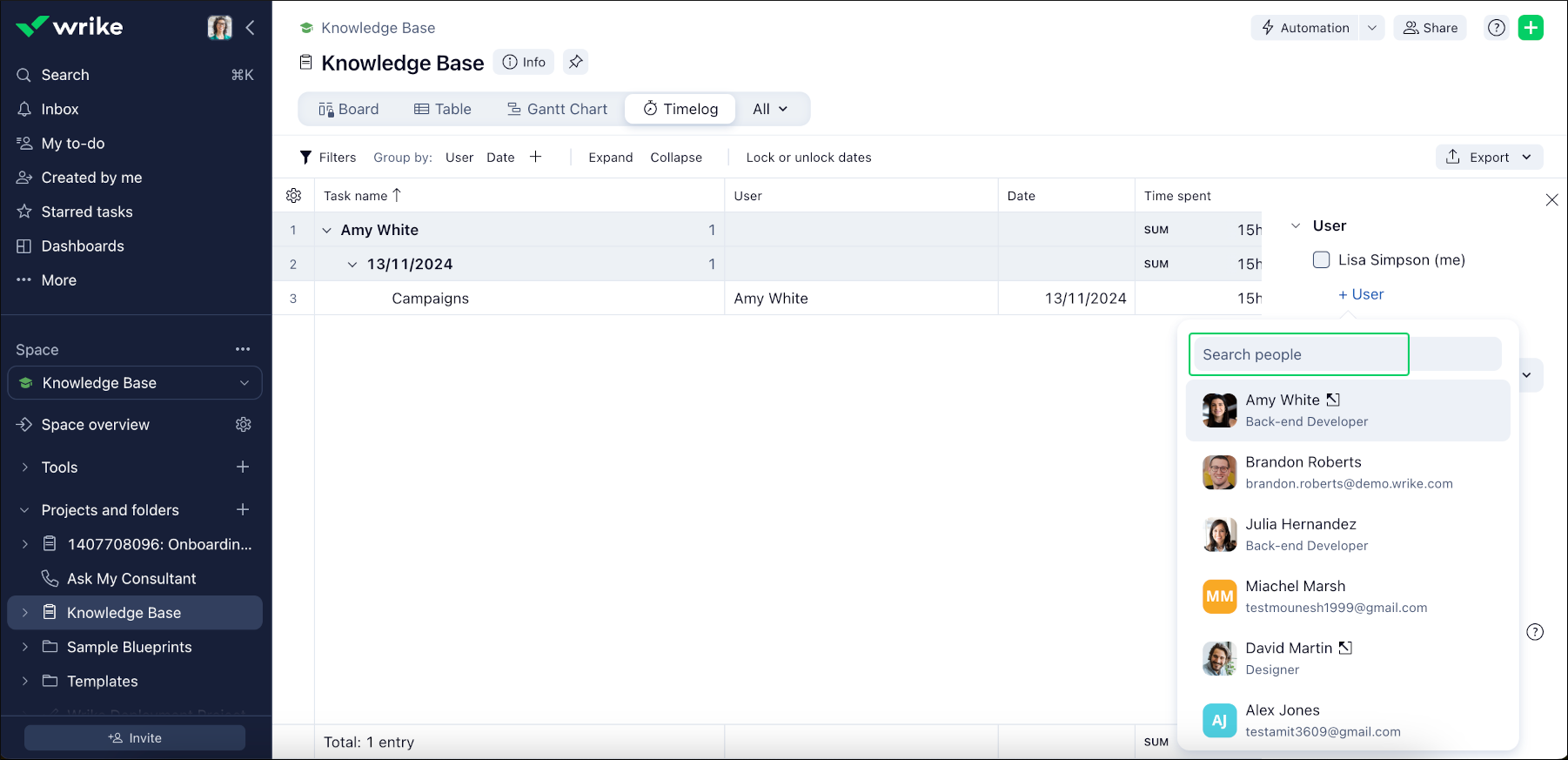Open Space options three-dot menu
The width and height of the screenshot is (1568, 760).
(243, 349)
